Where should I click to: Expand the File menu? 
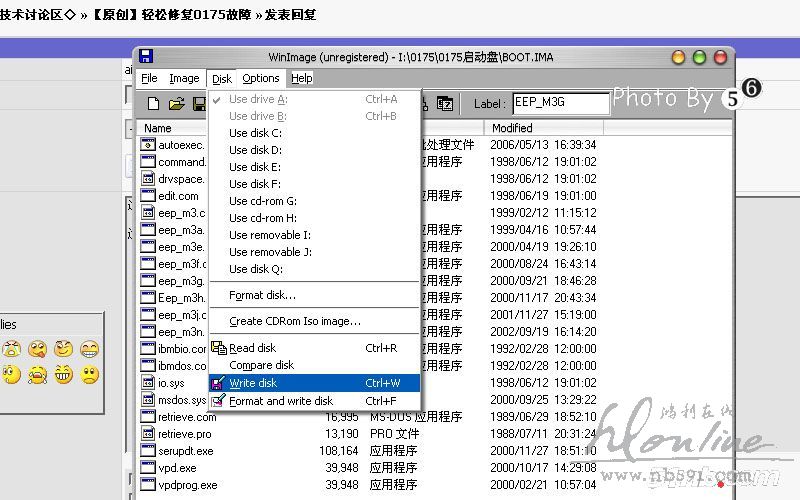point(149,78)
